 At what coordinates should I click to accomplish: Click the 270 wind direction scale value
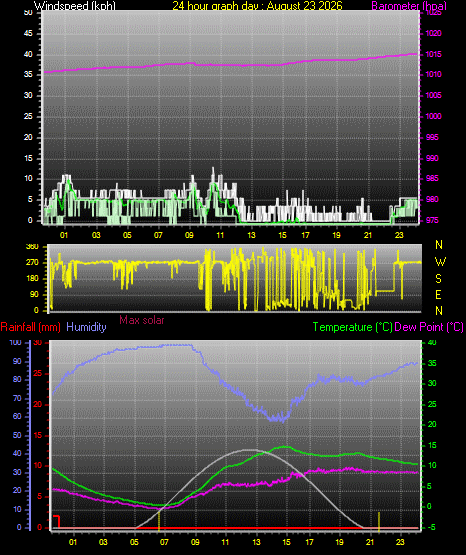click(32, 263)
